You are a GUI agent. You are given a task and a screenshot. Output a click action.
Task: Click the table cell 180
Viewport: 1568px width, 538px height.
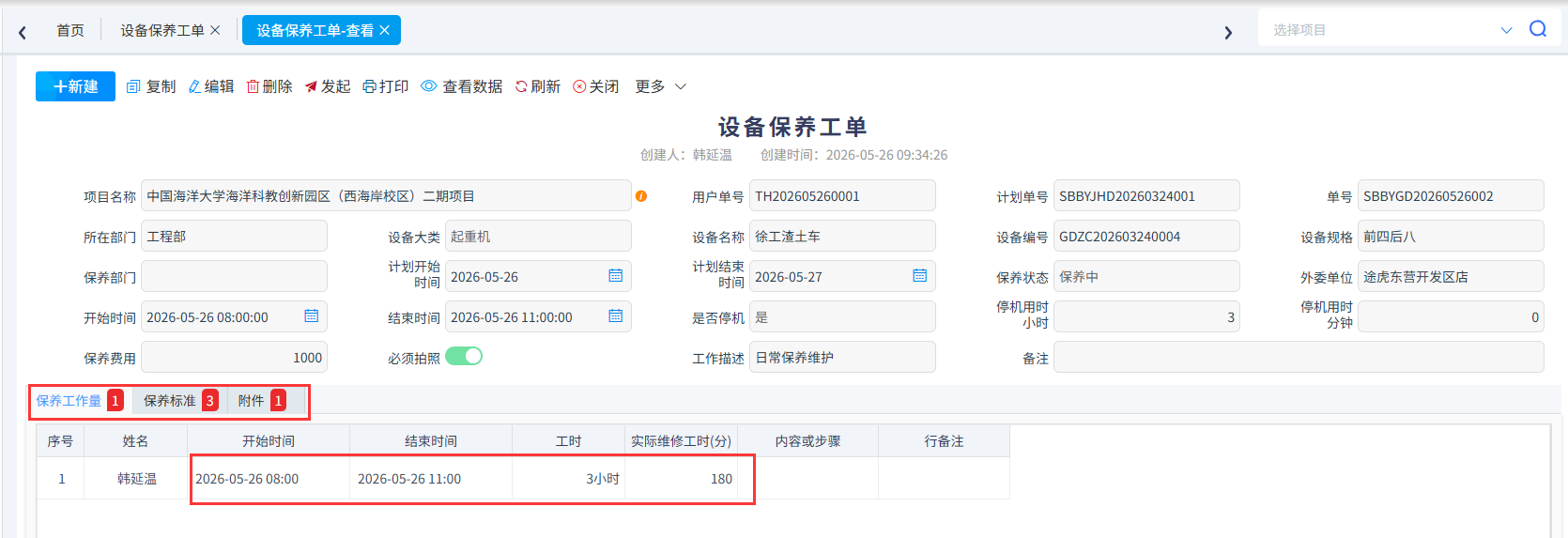pyautogui.click(x=682, y=479)
